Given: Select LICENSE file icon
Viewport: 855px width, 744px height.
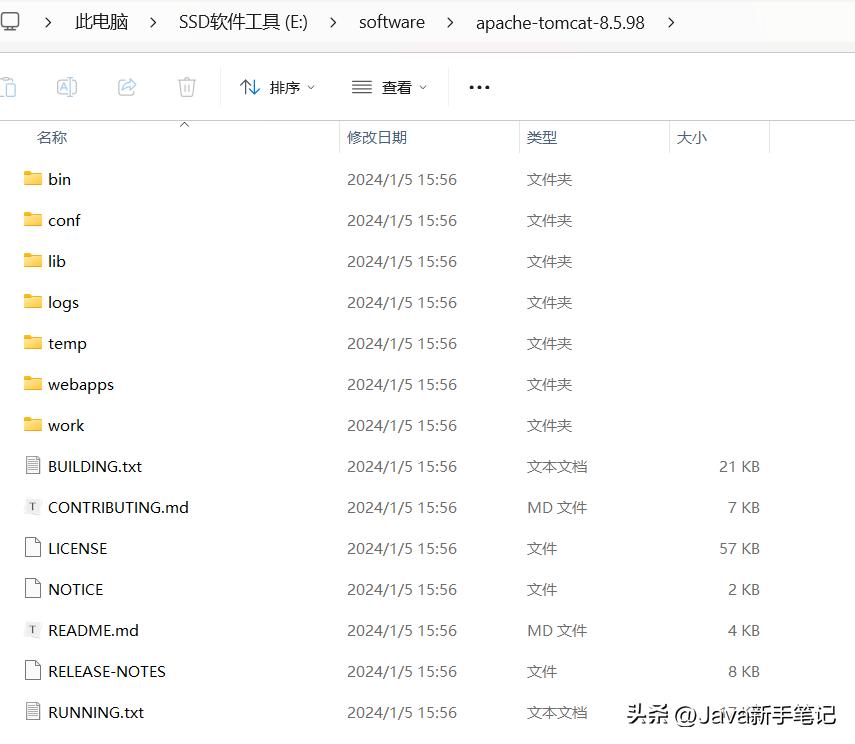Looking at the screenshot, I should [x=33, y=548].
